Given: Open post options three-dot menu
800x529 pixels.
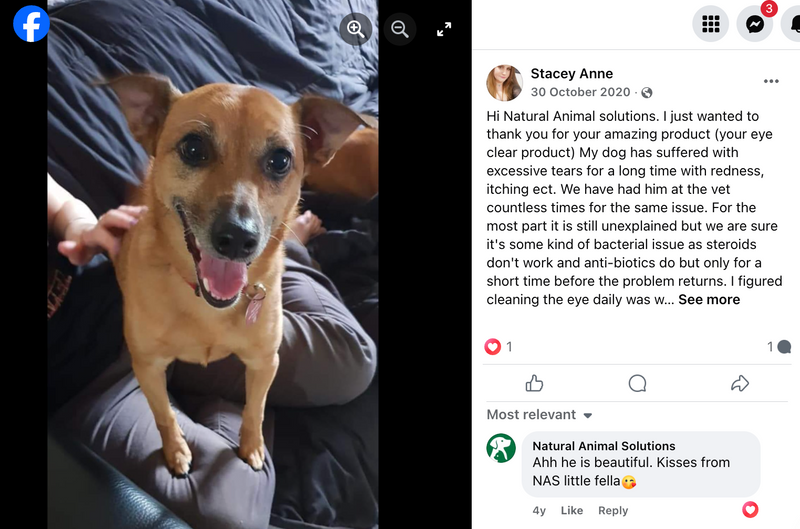Looking at the screenshot, I should tap(771, 81).
